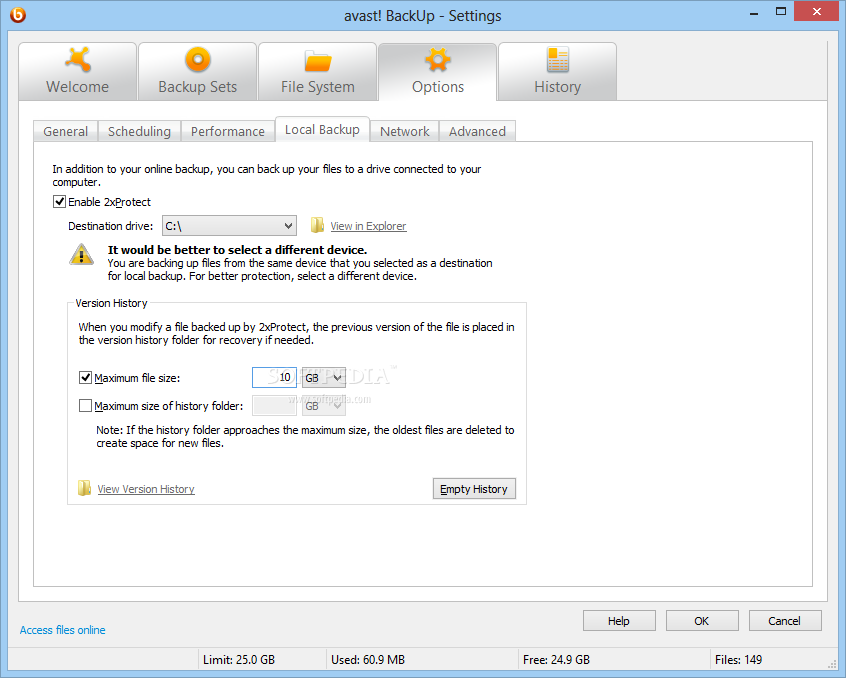Click the 'Free: 24.9 GB' status text
Viewport: 846px width, 678px height.
pyautogui.click(x=556, y=660)
